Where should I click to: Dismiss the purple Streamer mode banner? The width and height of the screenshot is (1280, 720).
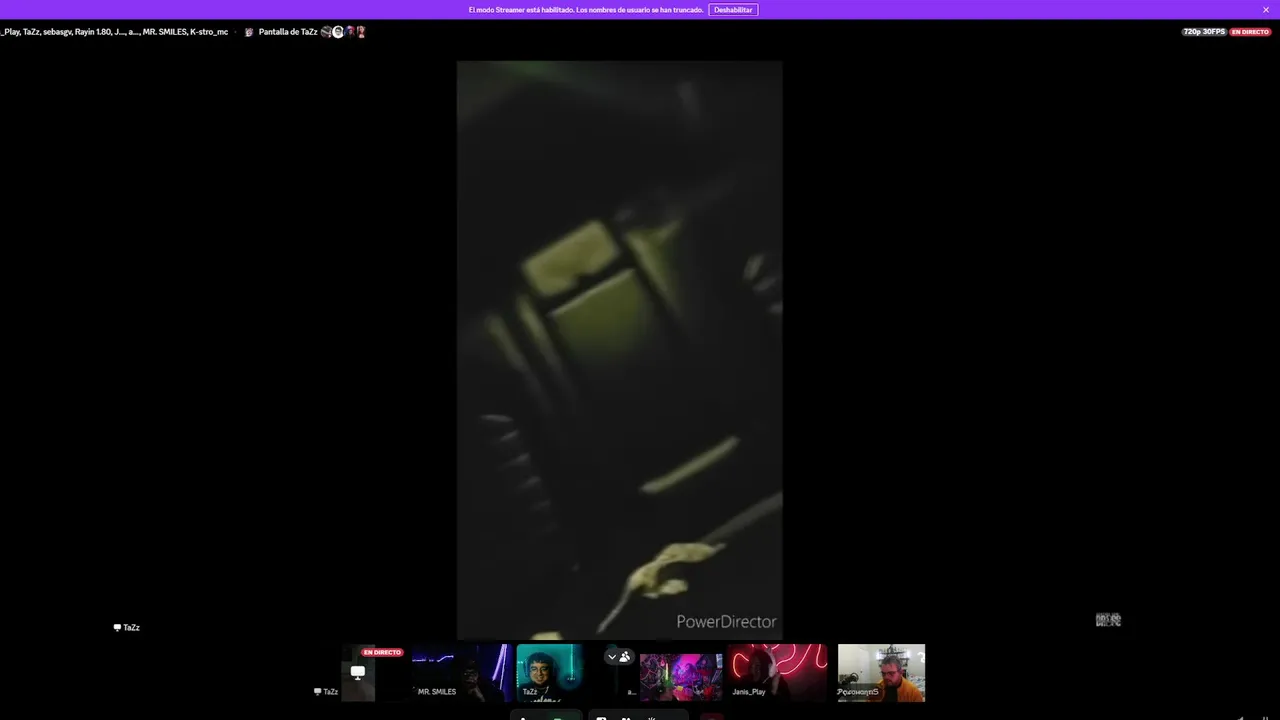(1266, 10)
